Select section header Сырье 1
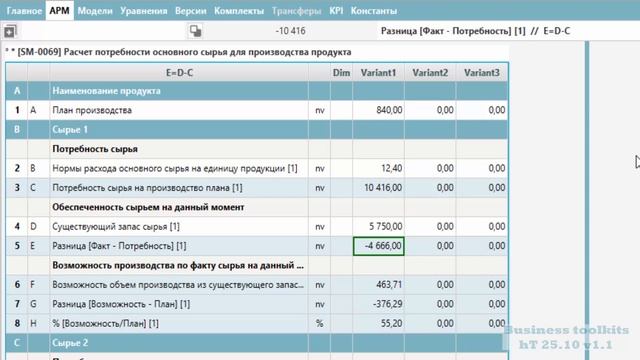This screenshot has height=360, width=640. [70, 129]
